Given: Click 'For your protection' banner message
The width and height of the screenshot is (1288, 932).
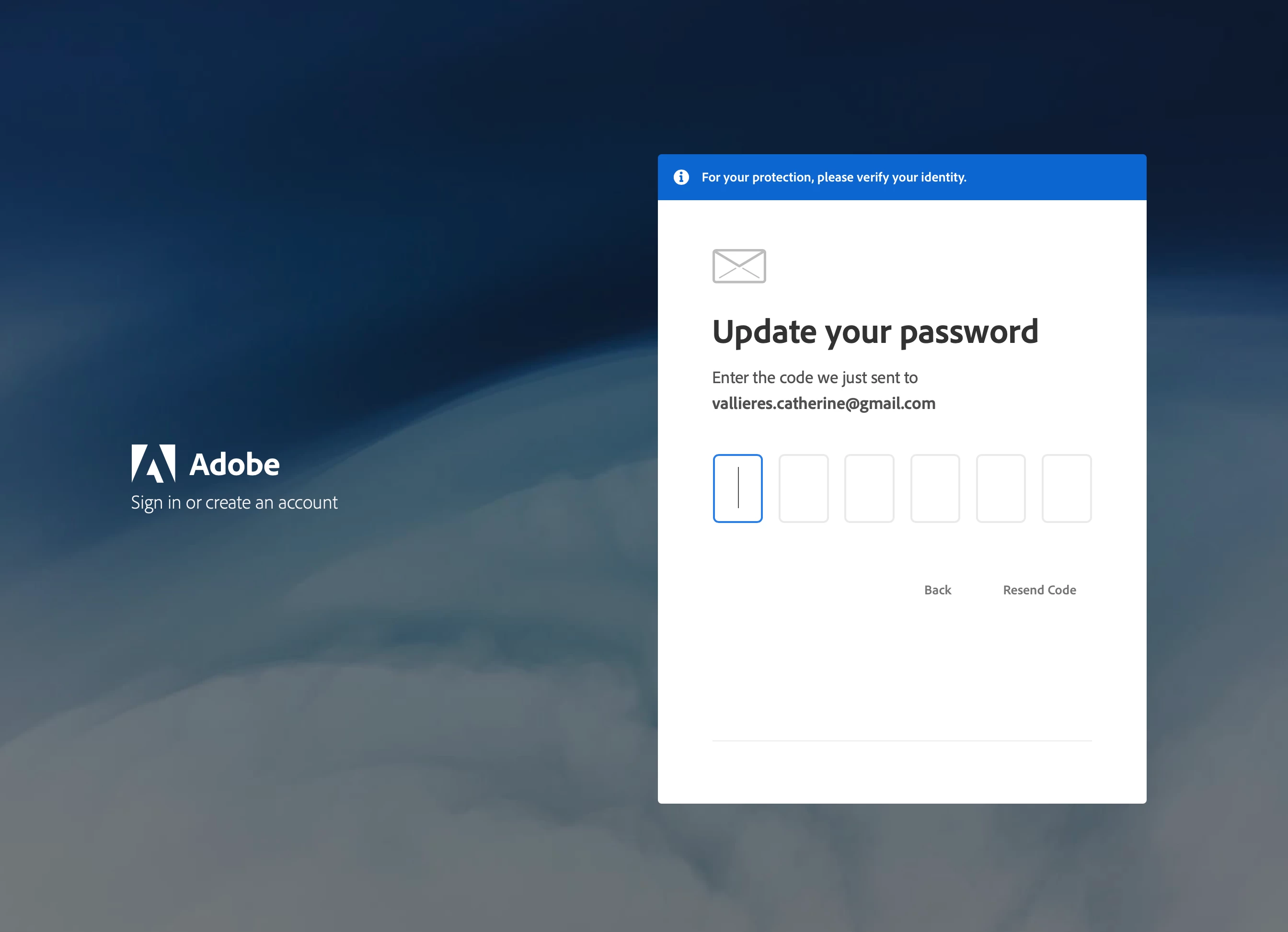Looking at the screenshot, I should [834, 177].
